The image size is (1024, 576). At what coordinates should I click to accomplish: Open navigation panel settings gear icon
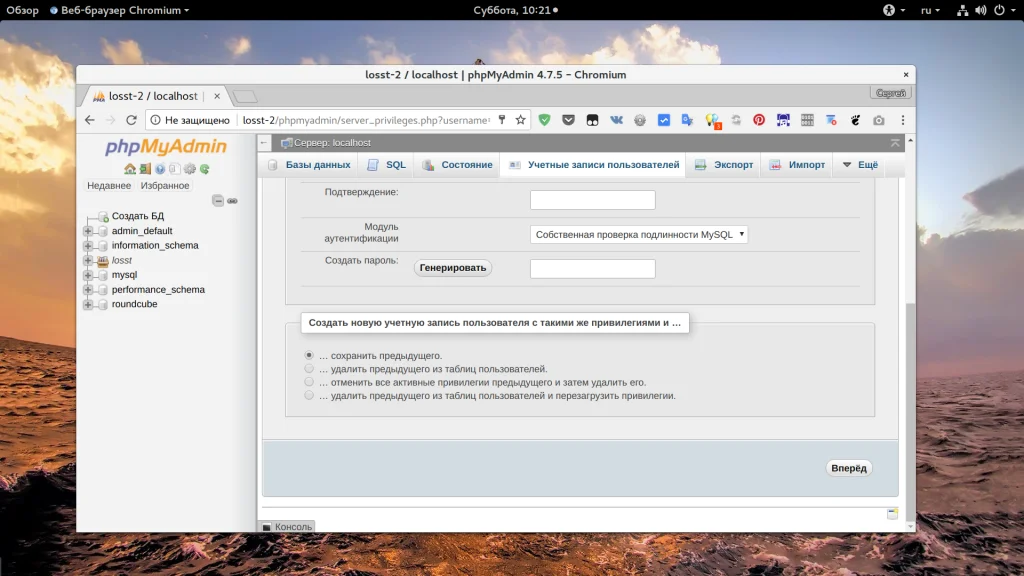[189, 169]
